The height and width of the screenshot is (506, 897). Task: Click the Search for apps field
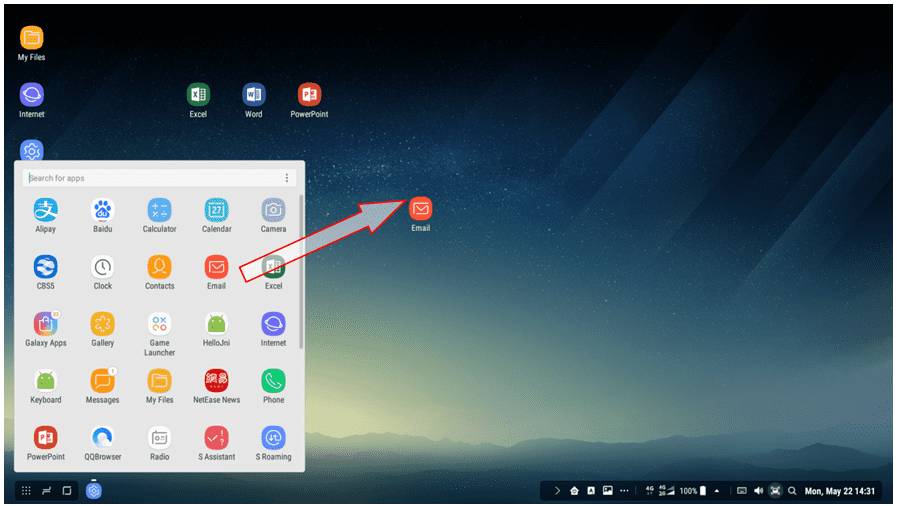pyautogui.click(x=150, y=178)
